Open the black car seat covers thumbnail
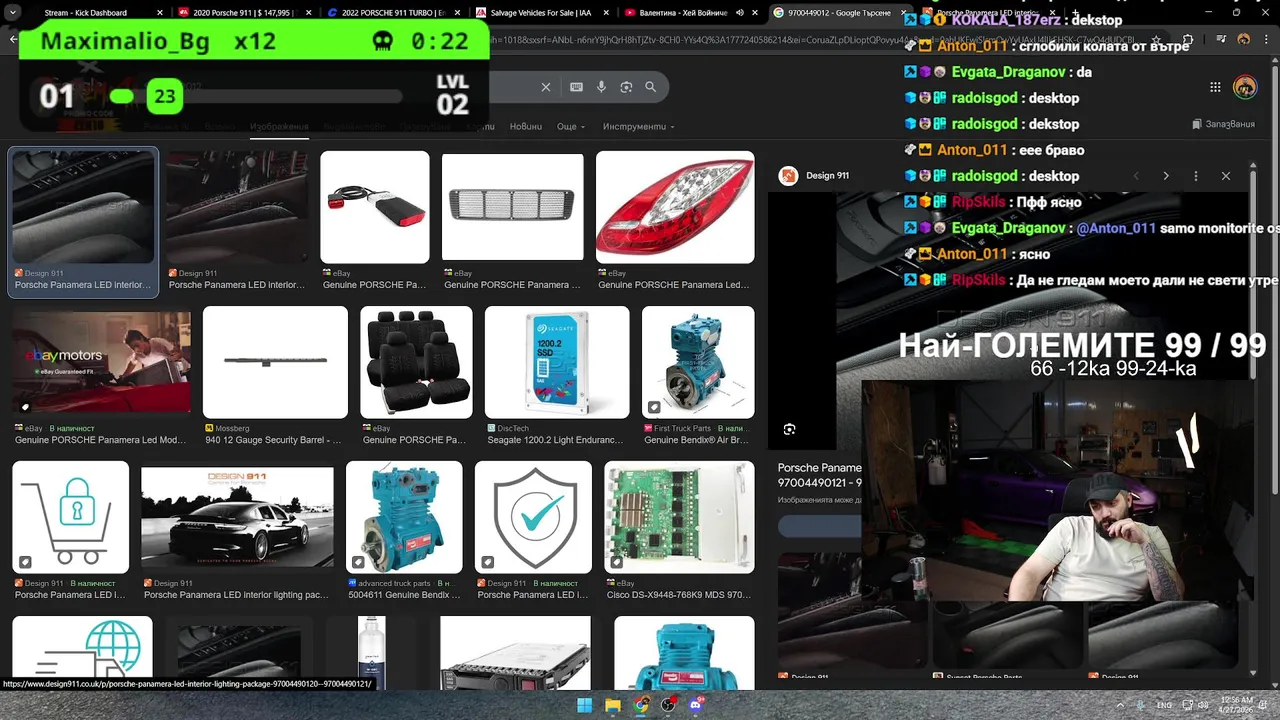Image resolution: width=1280 pixels, height=720 pixels. (416, 362)
